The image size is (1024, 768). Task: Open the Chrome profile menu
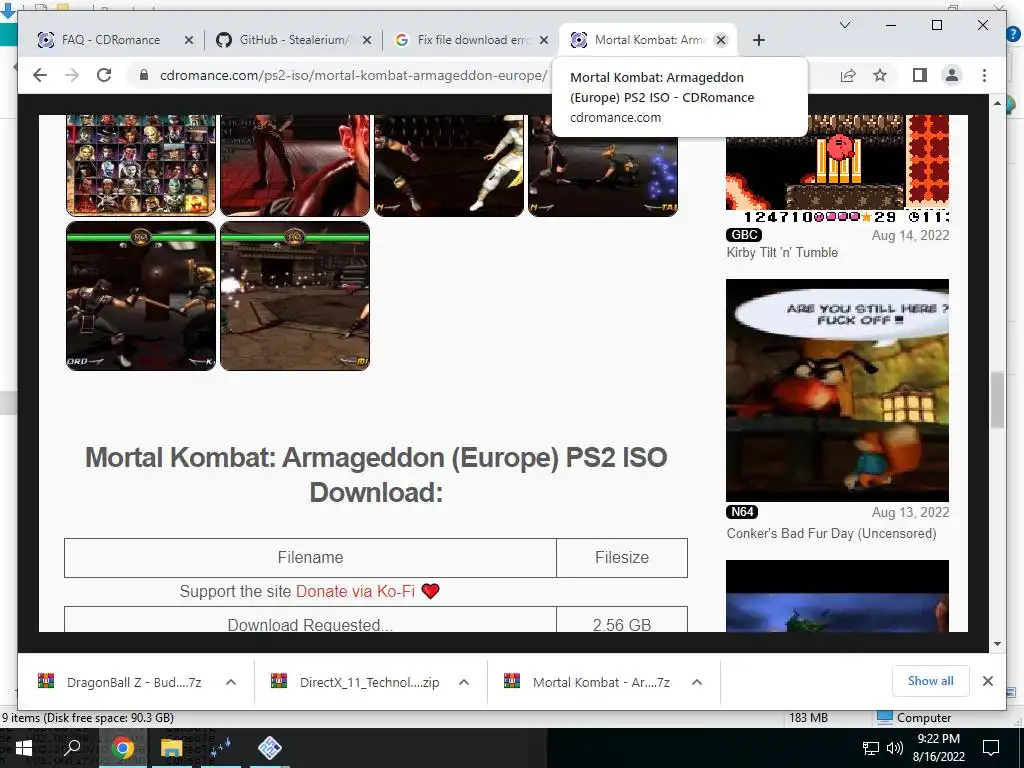pos(952,75)
